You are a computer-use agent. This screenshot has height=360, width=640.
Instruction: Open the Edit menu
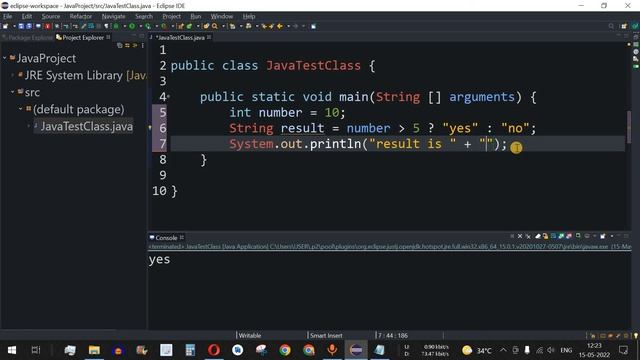pos(27,16)
